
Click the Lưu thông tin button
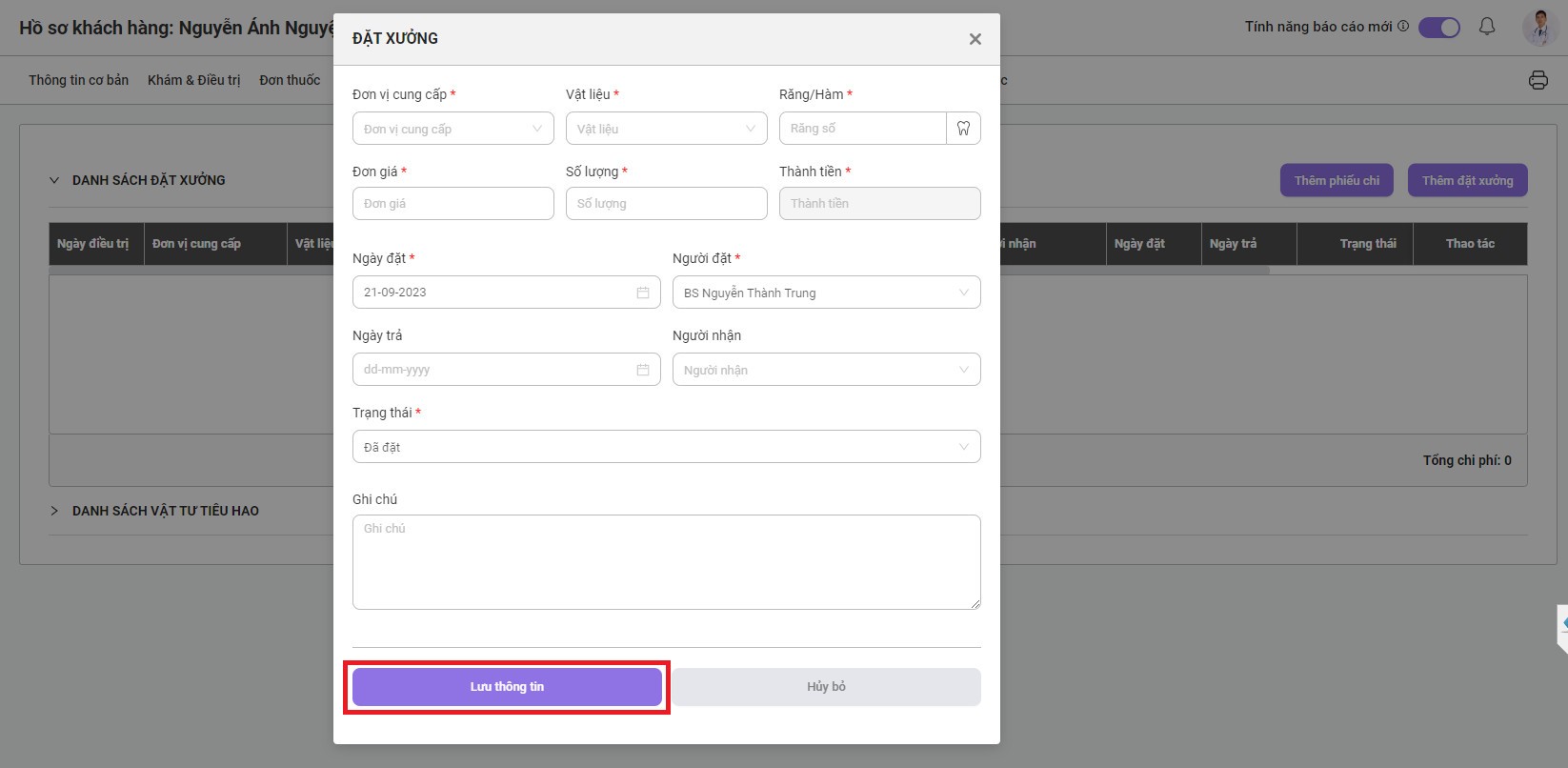507,687
